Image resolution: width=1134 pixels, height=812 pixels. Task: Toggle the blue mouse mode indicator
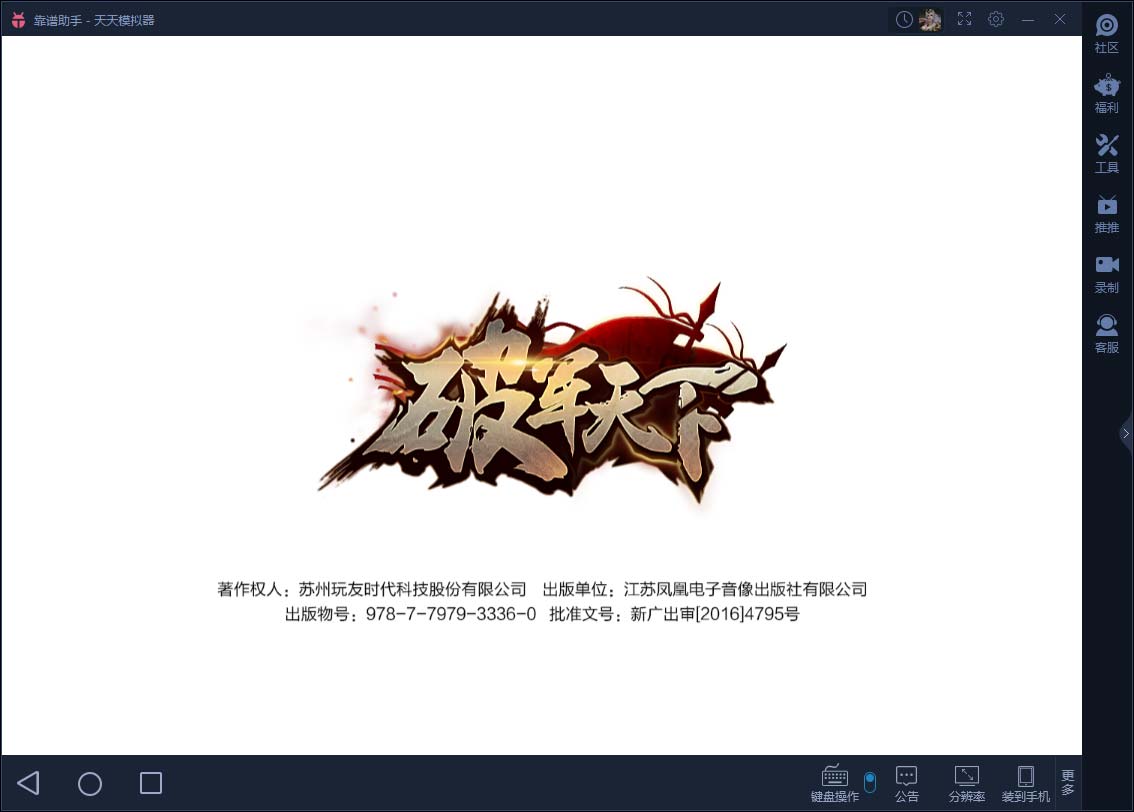pyautogui.click(x=870, y=782)
